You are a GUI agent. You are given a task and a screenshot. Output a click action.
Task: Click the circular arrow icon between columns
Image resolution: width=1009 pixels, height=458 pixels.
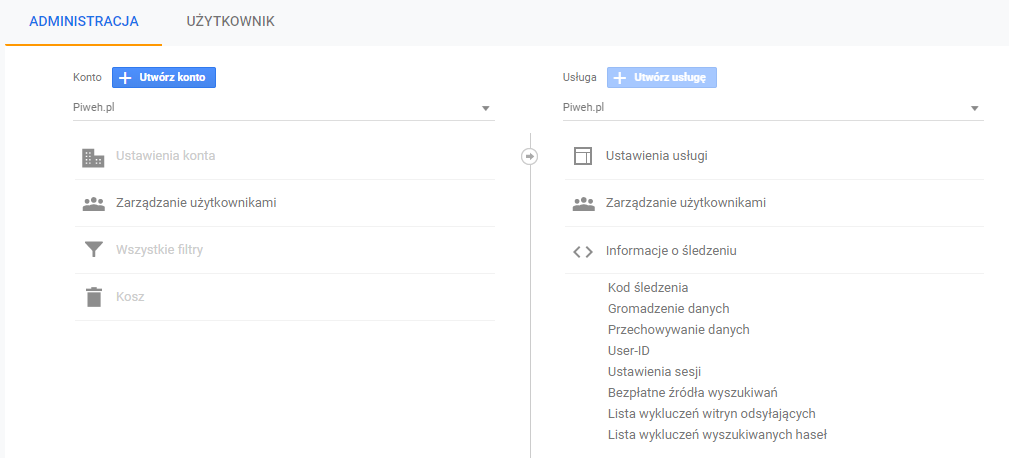click(530, 156)
